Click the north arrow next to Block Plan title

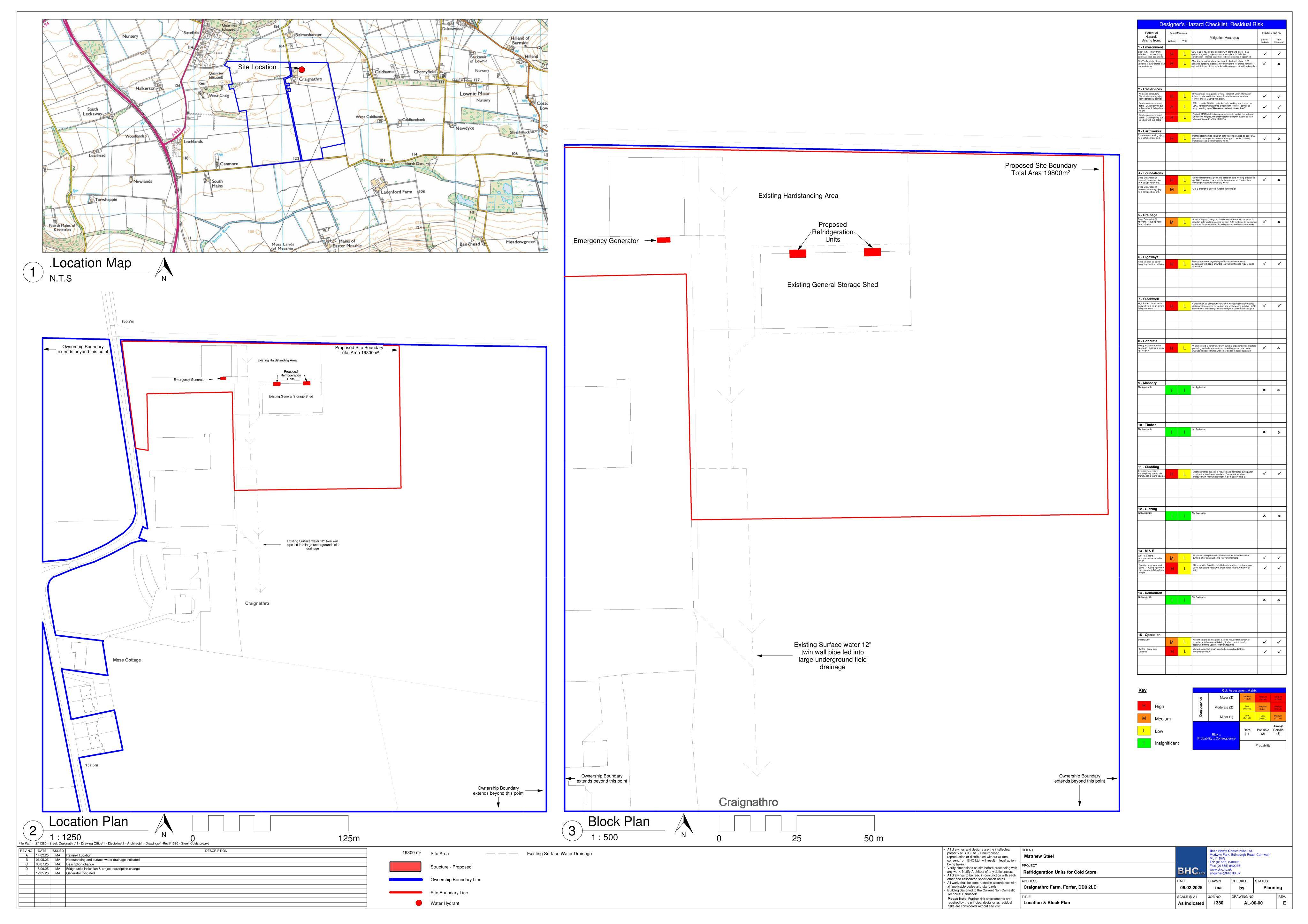coord(684,825)
